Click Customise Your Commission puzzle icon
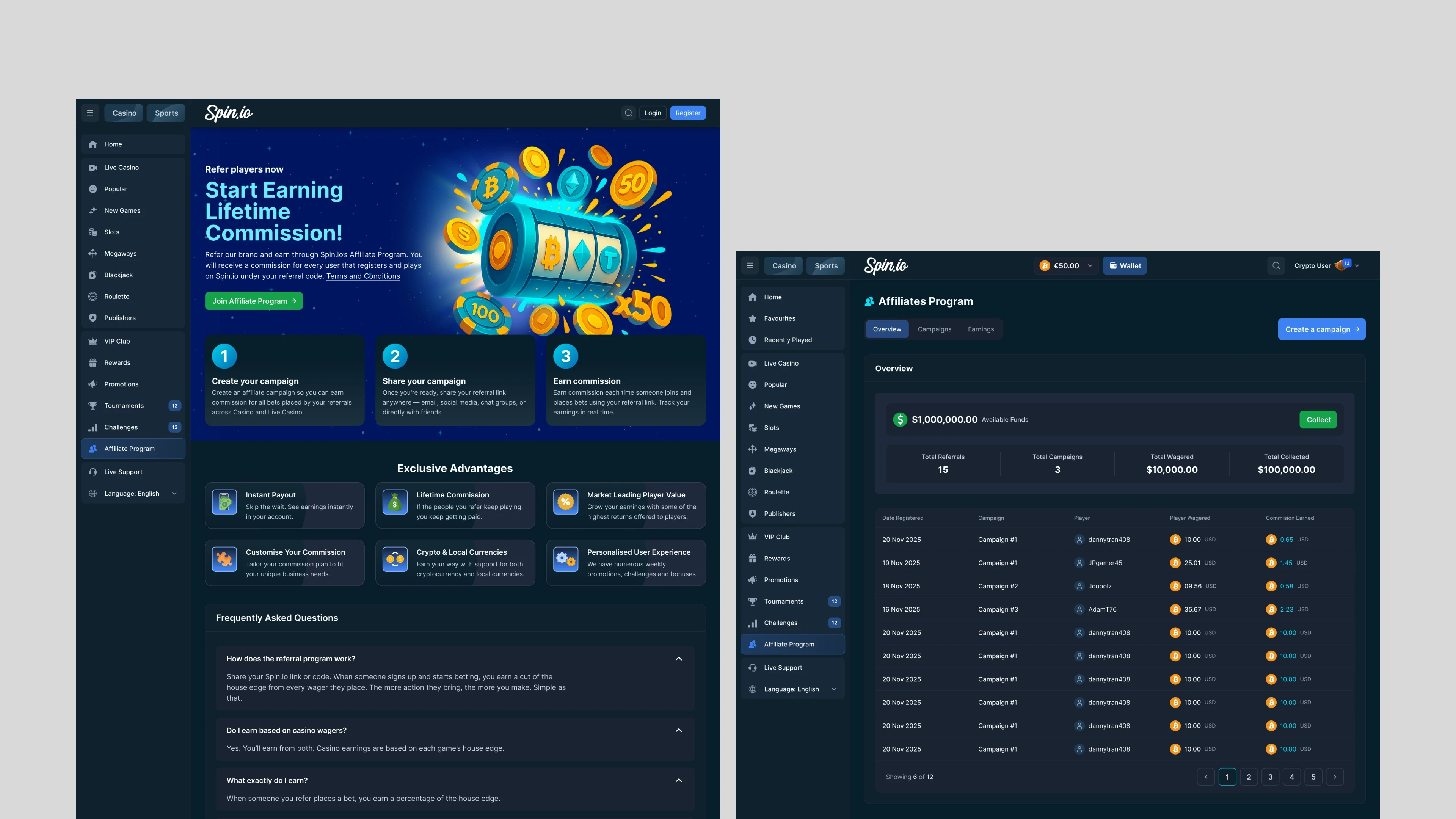 [224, 560]
